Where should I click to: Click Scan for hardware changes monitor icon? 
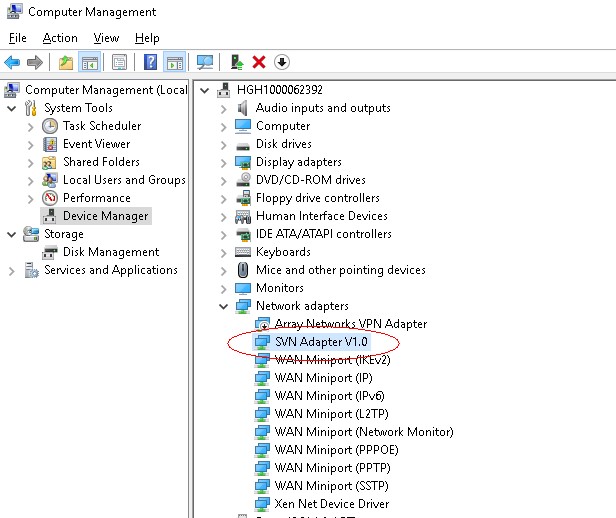click(205, 62)
